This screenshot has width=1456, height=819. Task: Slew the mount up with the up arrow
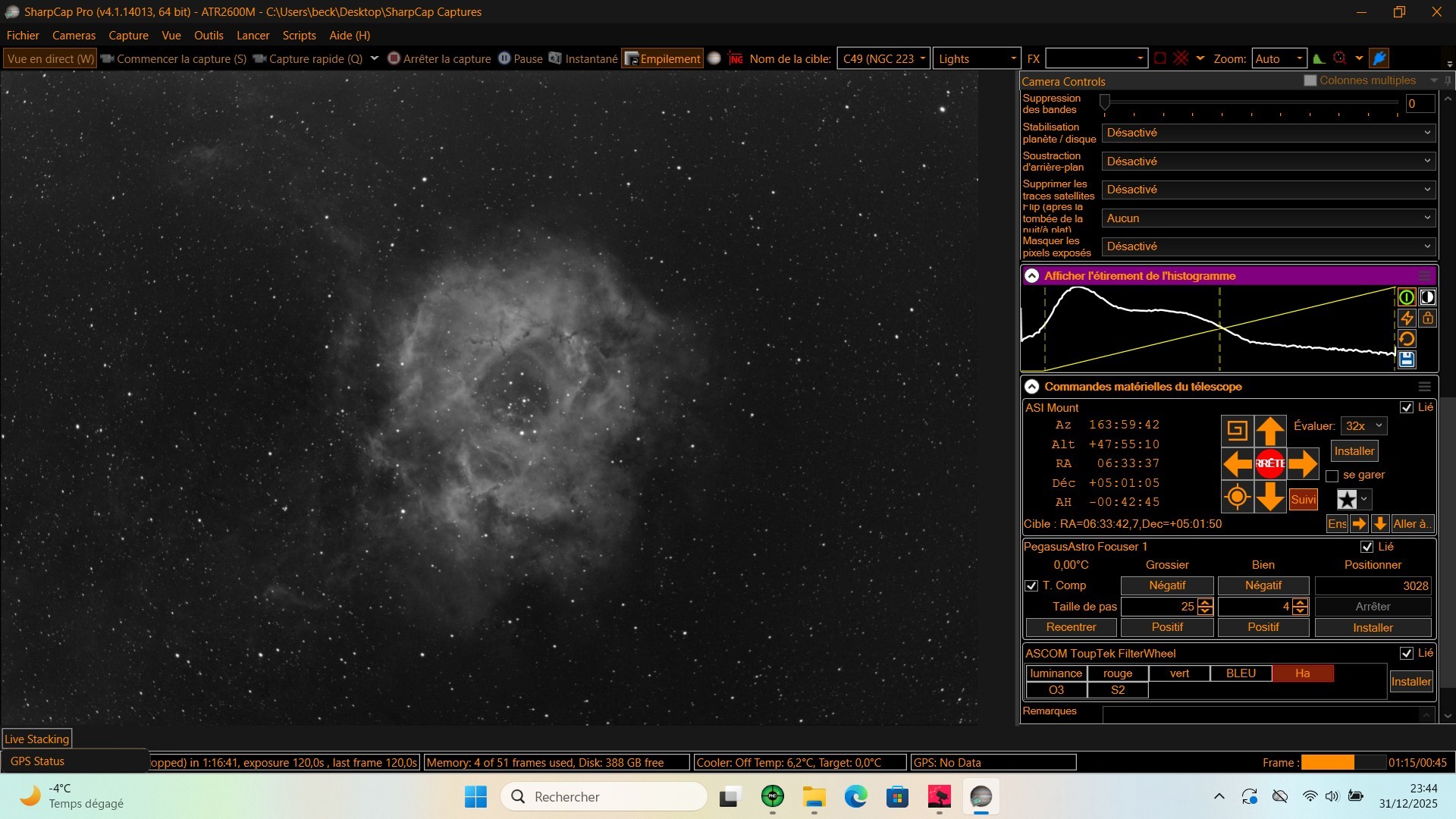[x=1270, y=431]
